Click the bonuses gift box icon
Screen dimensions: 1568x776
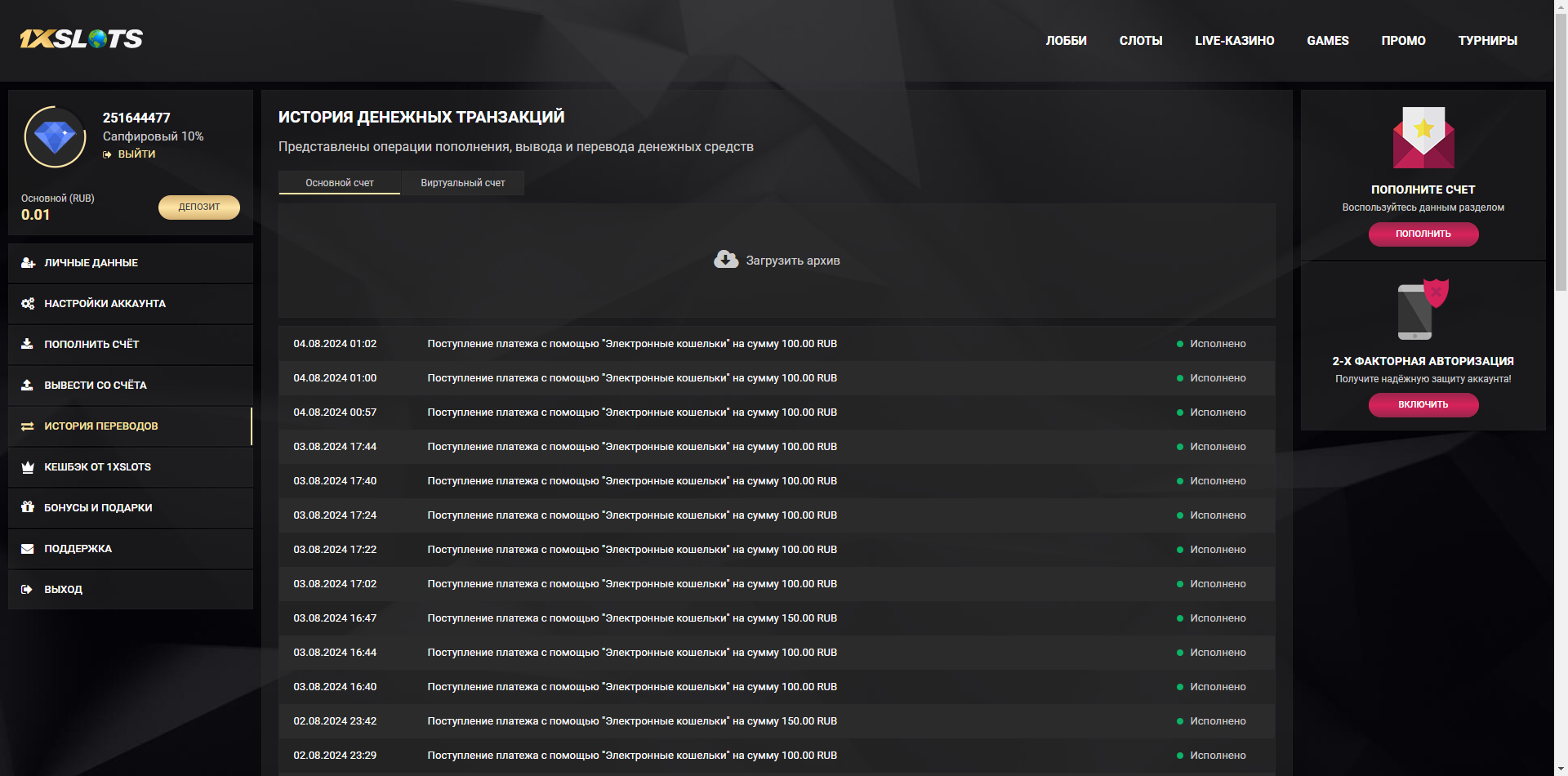(x=28, y=507)
